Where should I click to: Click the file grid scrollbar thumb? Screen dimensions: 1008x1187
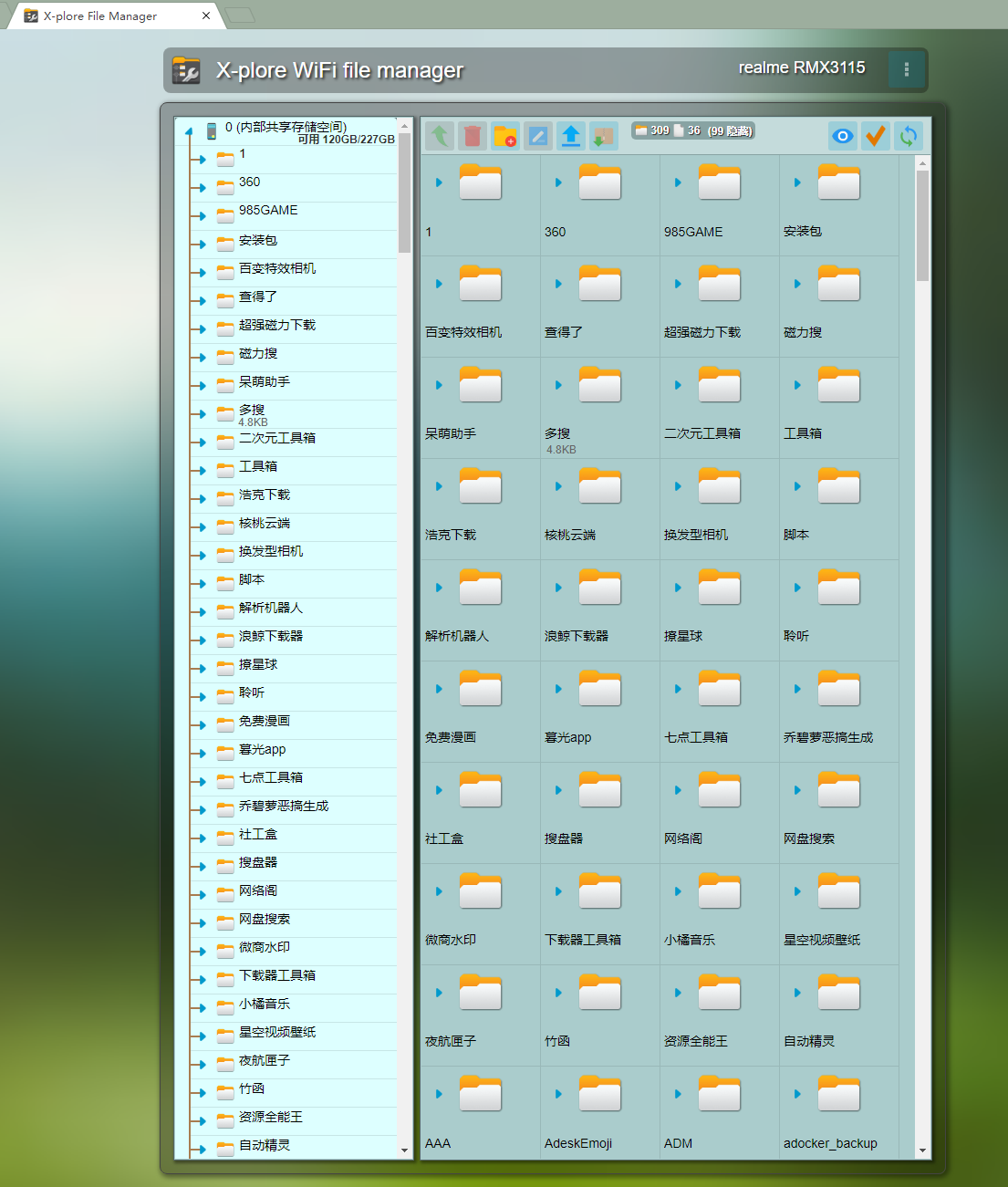[x=922, y=225]
